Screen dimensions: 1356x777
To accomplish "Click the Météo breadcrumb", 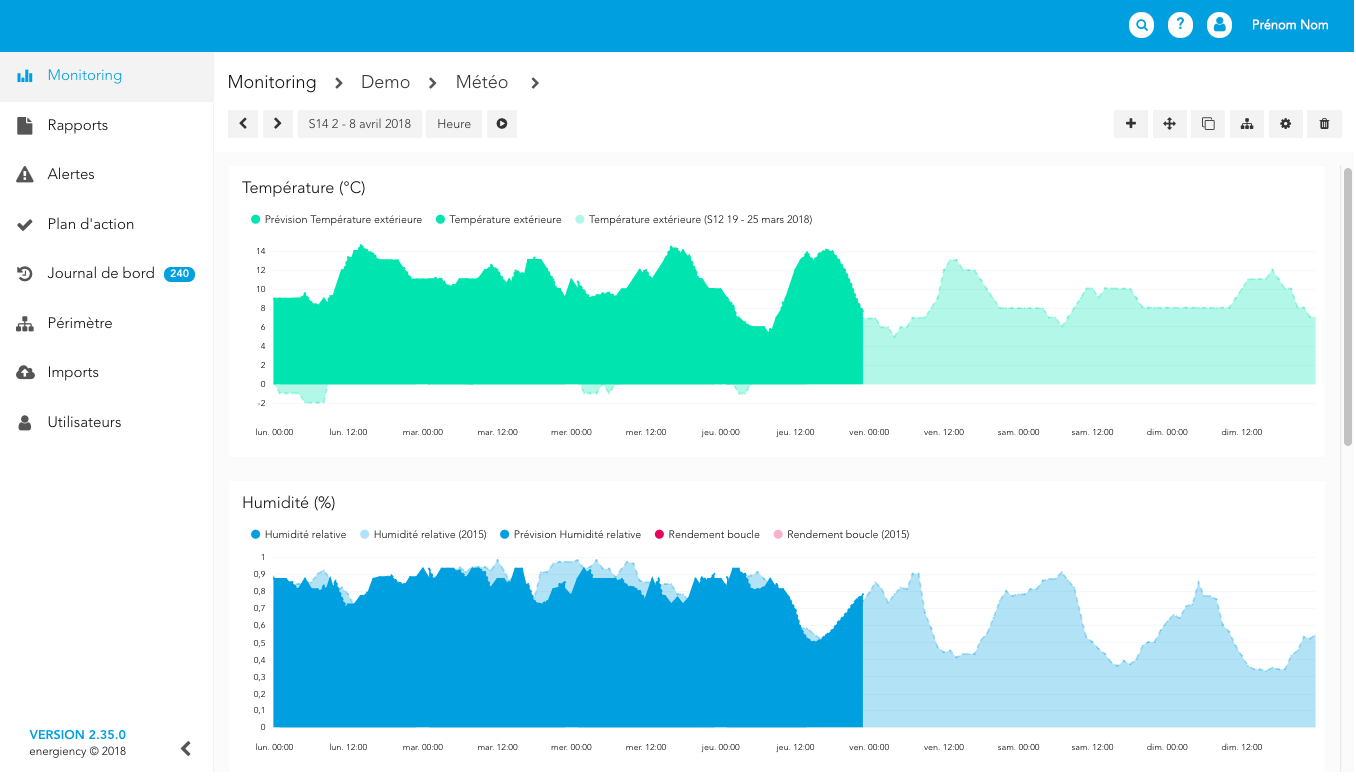I will [482, 82].
